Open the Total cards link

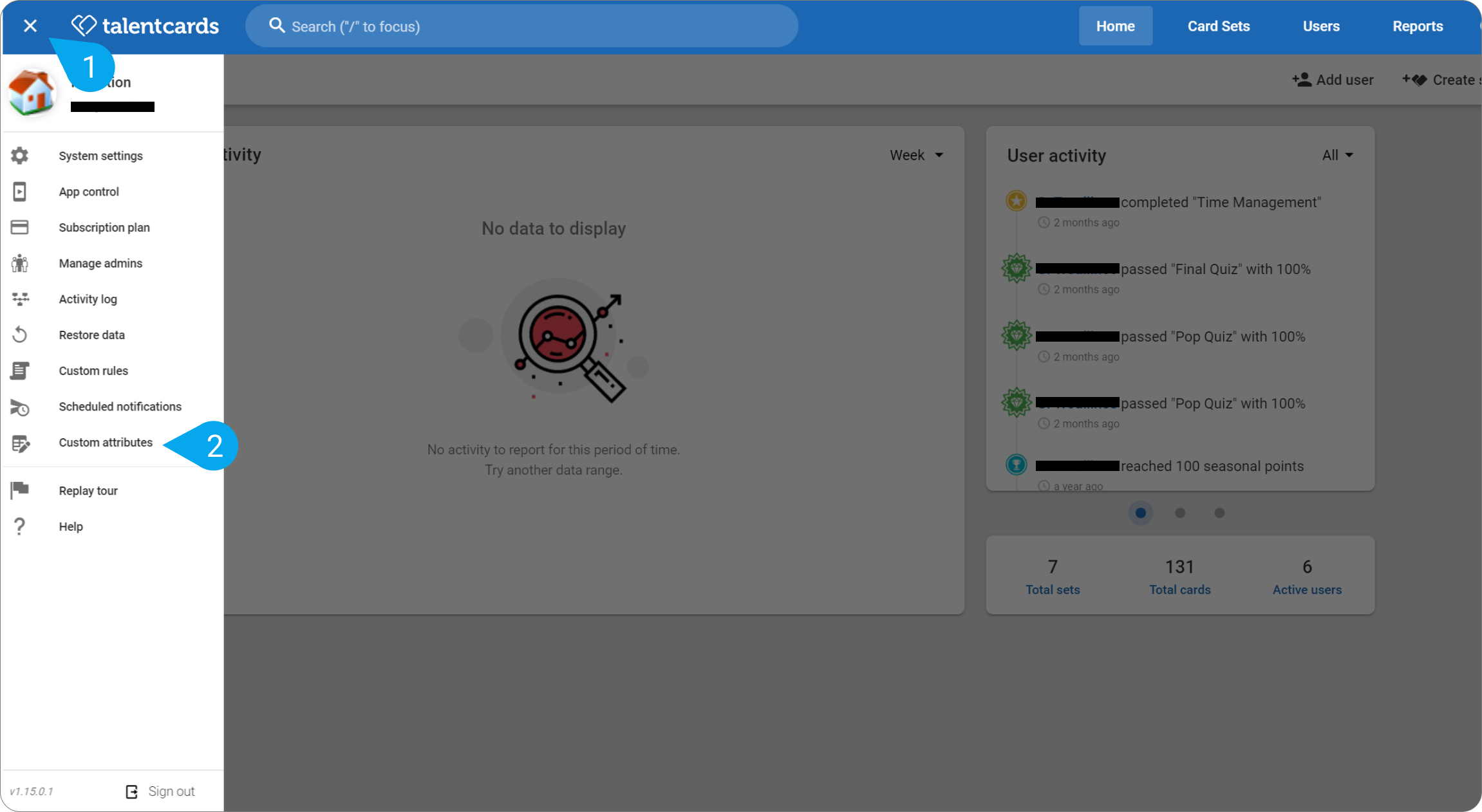point(1180,589)
